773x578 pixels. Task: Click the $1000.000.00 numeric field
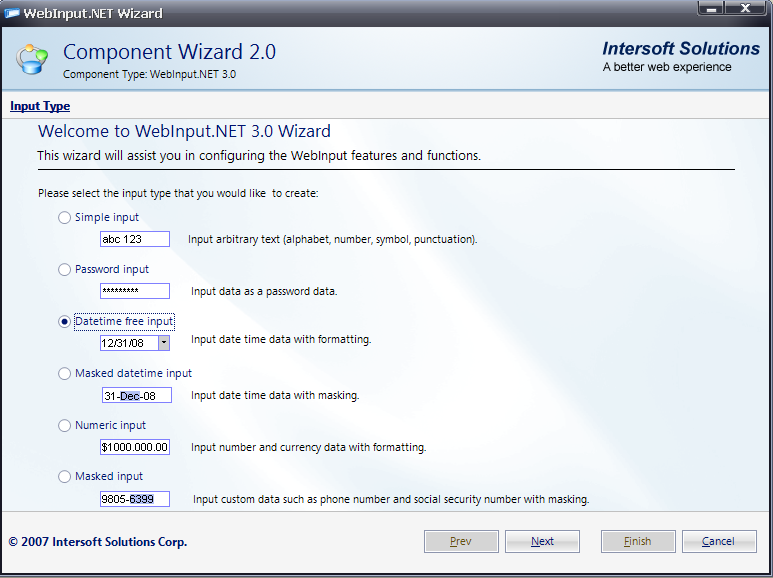(x=135, y=447)
